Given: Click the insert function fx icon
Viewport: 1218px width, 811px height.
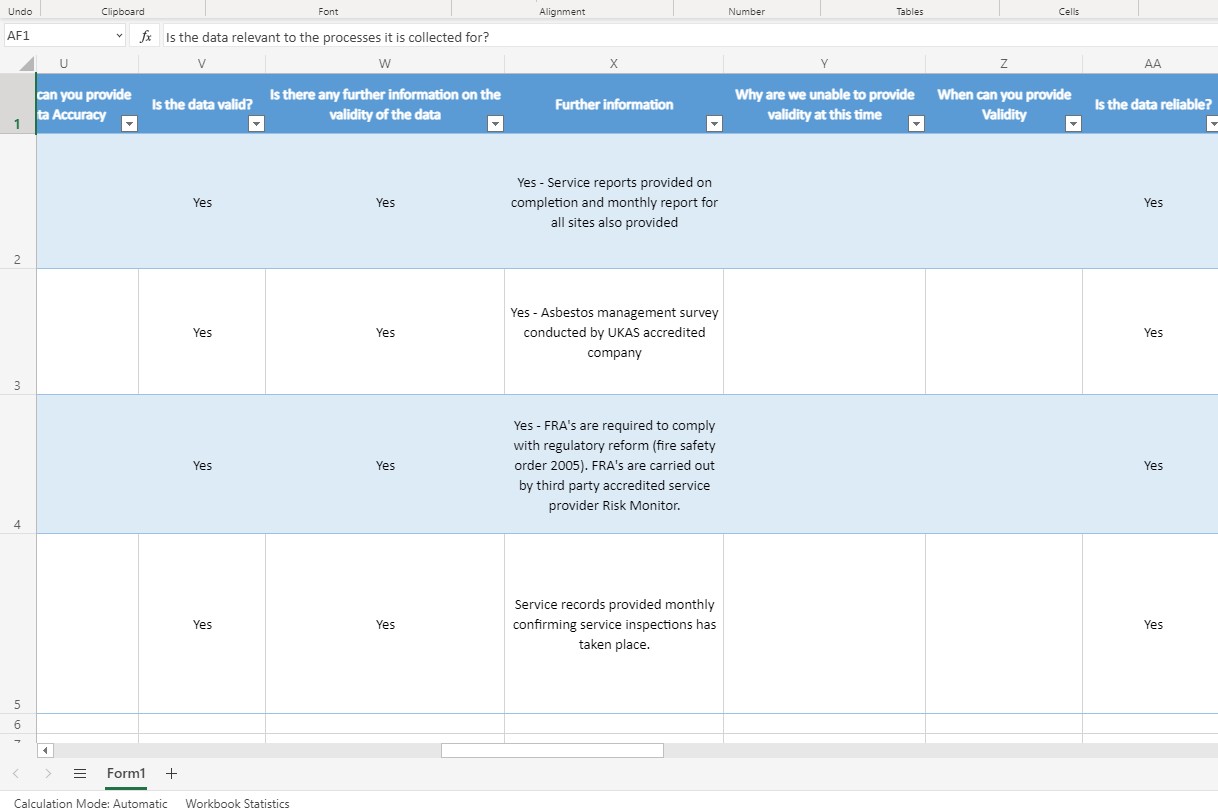Looking at the screenshot, I should pyautogui.click(x=146, y=37).
